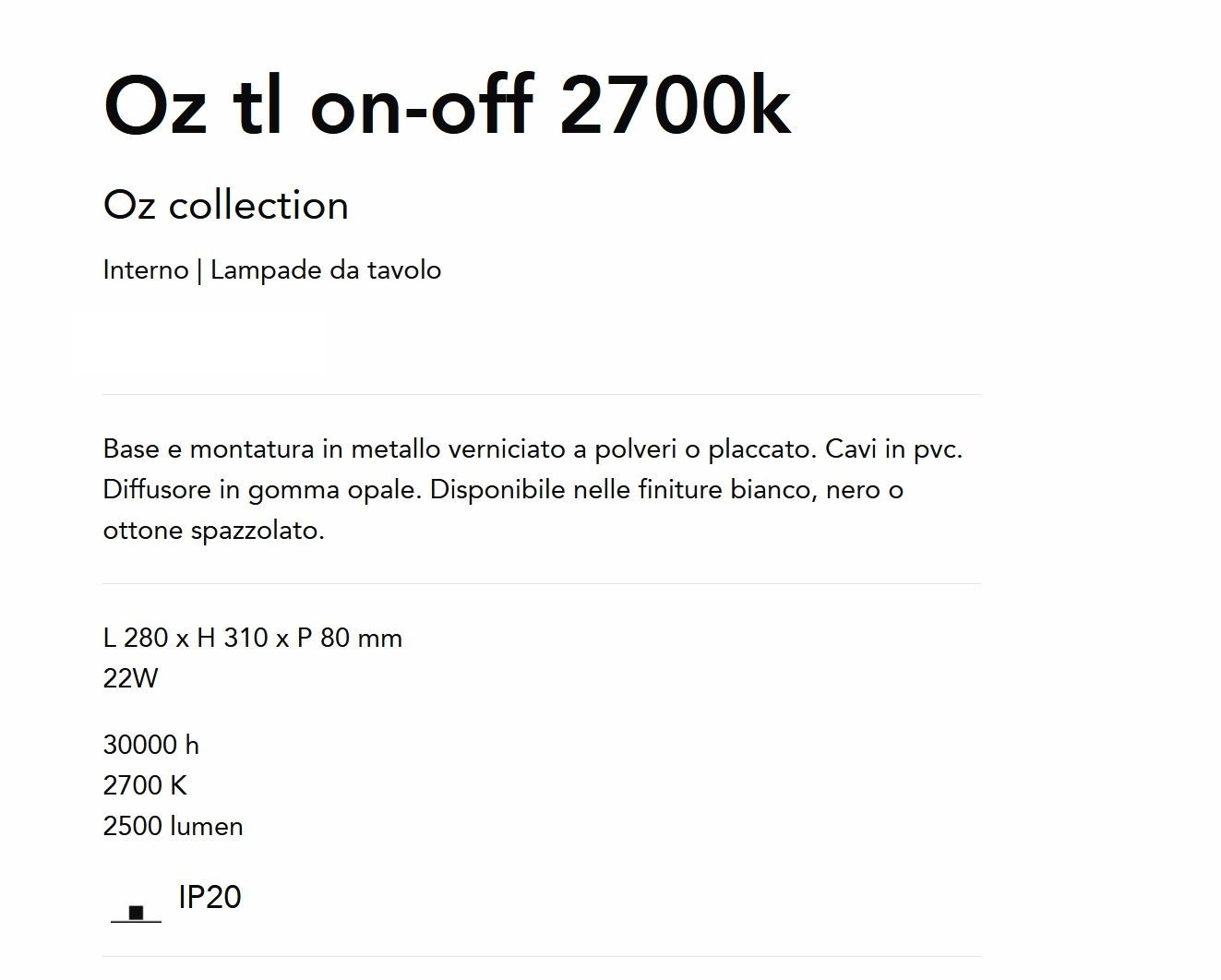The width and height of the screenshot is (1221, 980).
Task: Click the word collection in subtitle
Action: (x=258, y=205)
